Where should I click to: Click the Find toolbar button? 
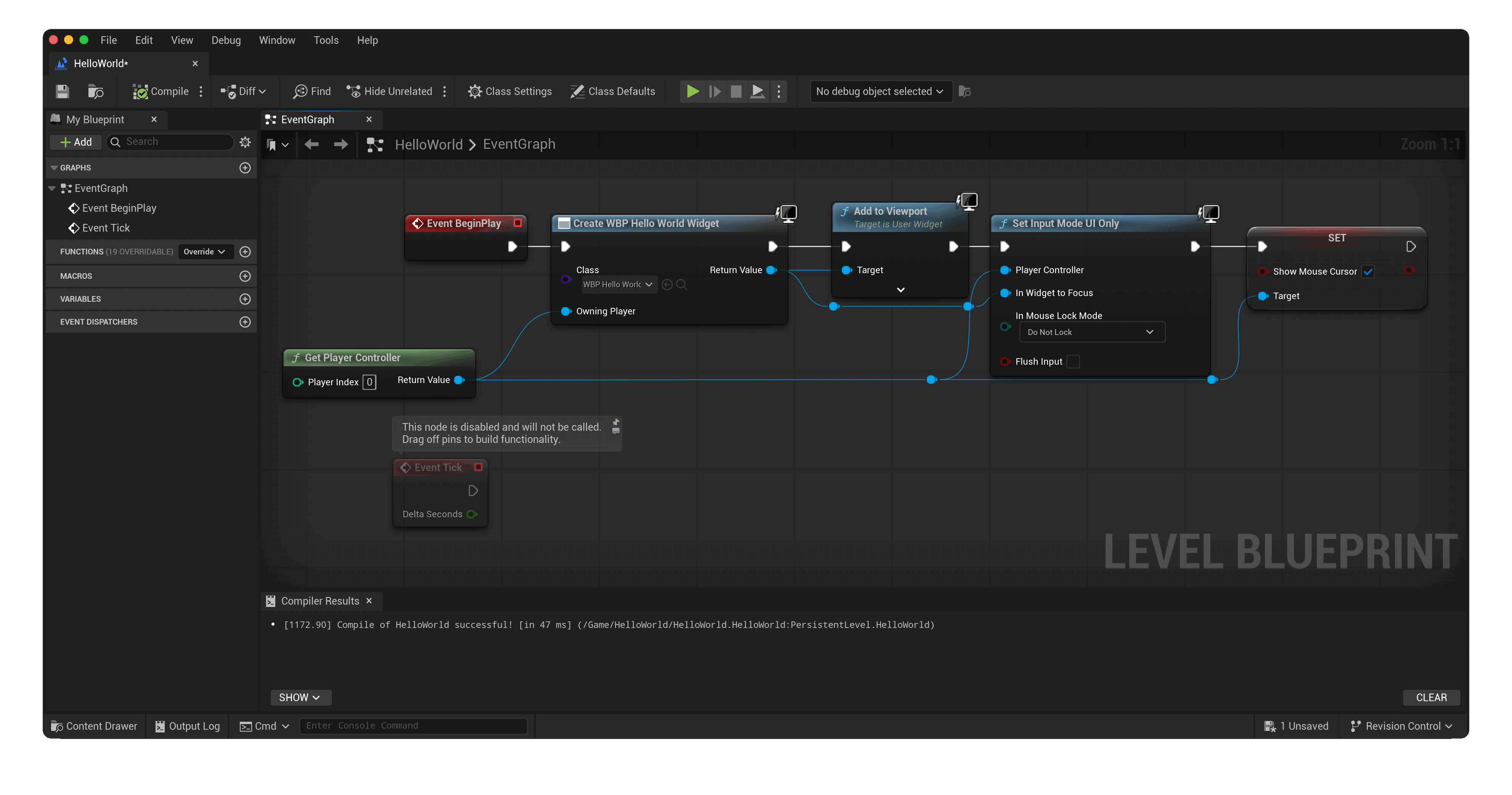pos(312,91)
